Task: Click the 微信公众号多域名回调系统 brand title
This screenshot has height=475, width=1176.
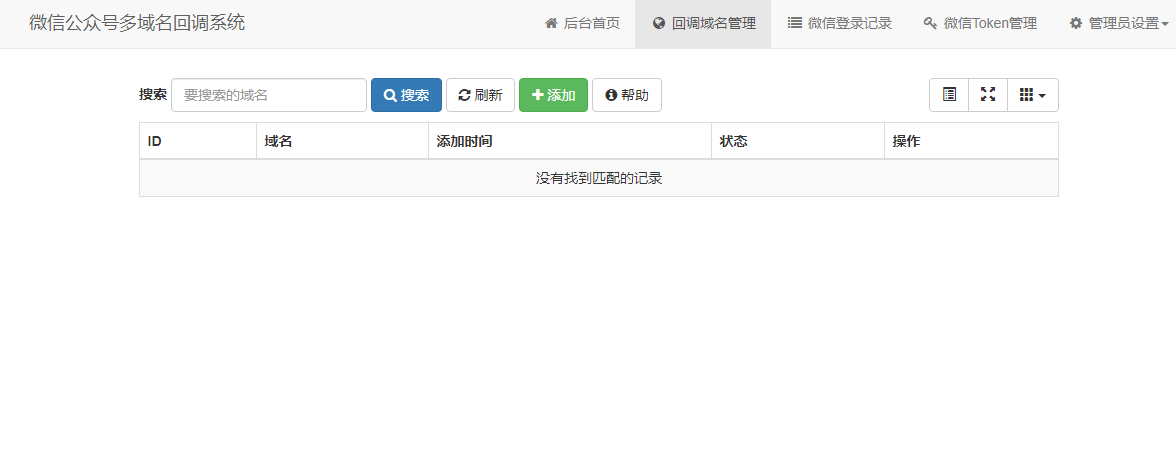Action: [137, 23]
